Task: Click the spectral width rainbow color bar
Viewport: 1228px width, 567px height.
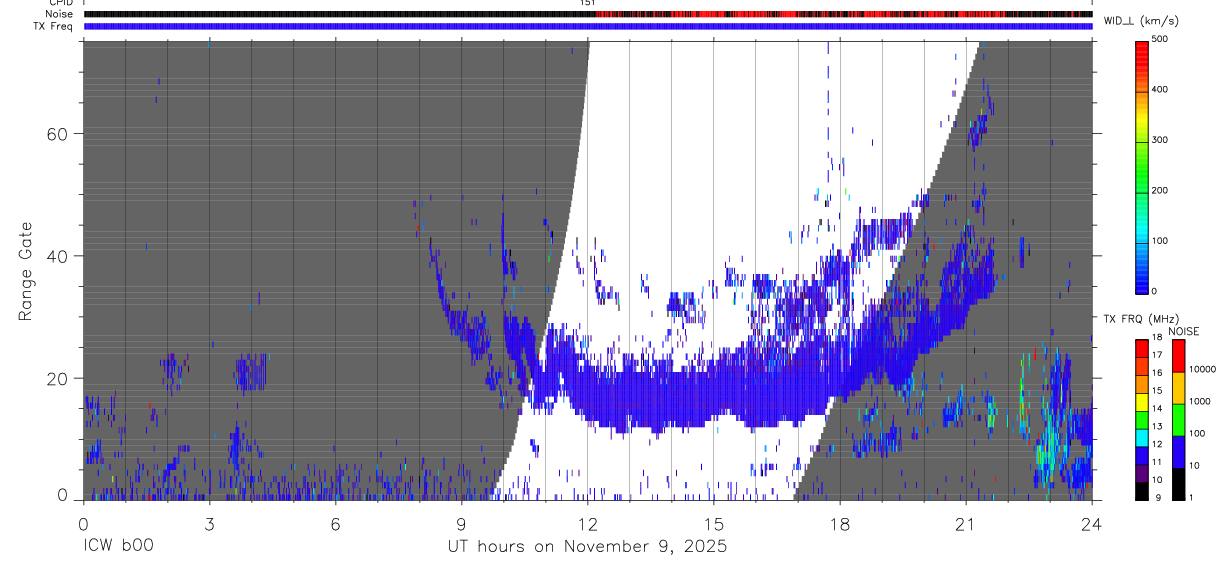Action: click(x=1142, y=166)
